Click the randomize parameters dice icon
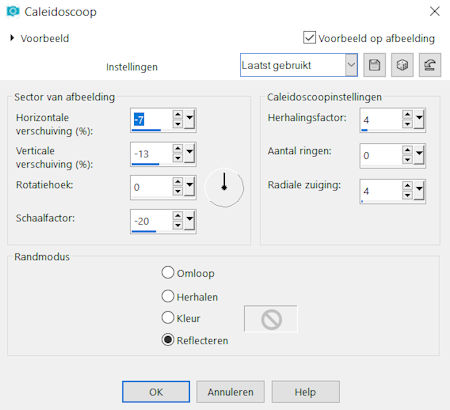Screen dimensions: 450x410 [x=402, y=65]
